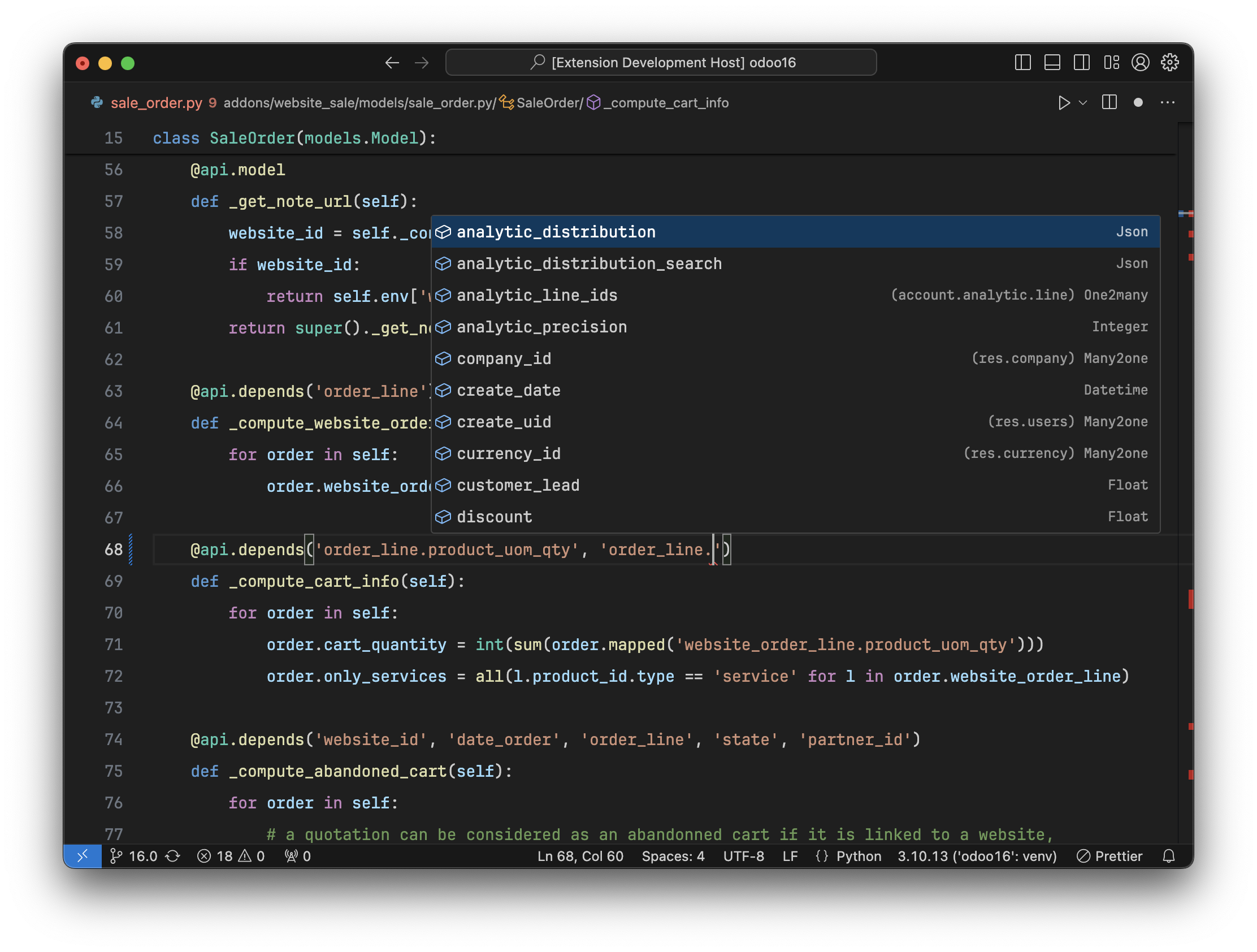Select the Python language mode in status bar
The height and width of the screenshot is (952, 1257).
858,856
